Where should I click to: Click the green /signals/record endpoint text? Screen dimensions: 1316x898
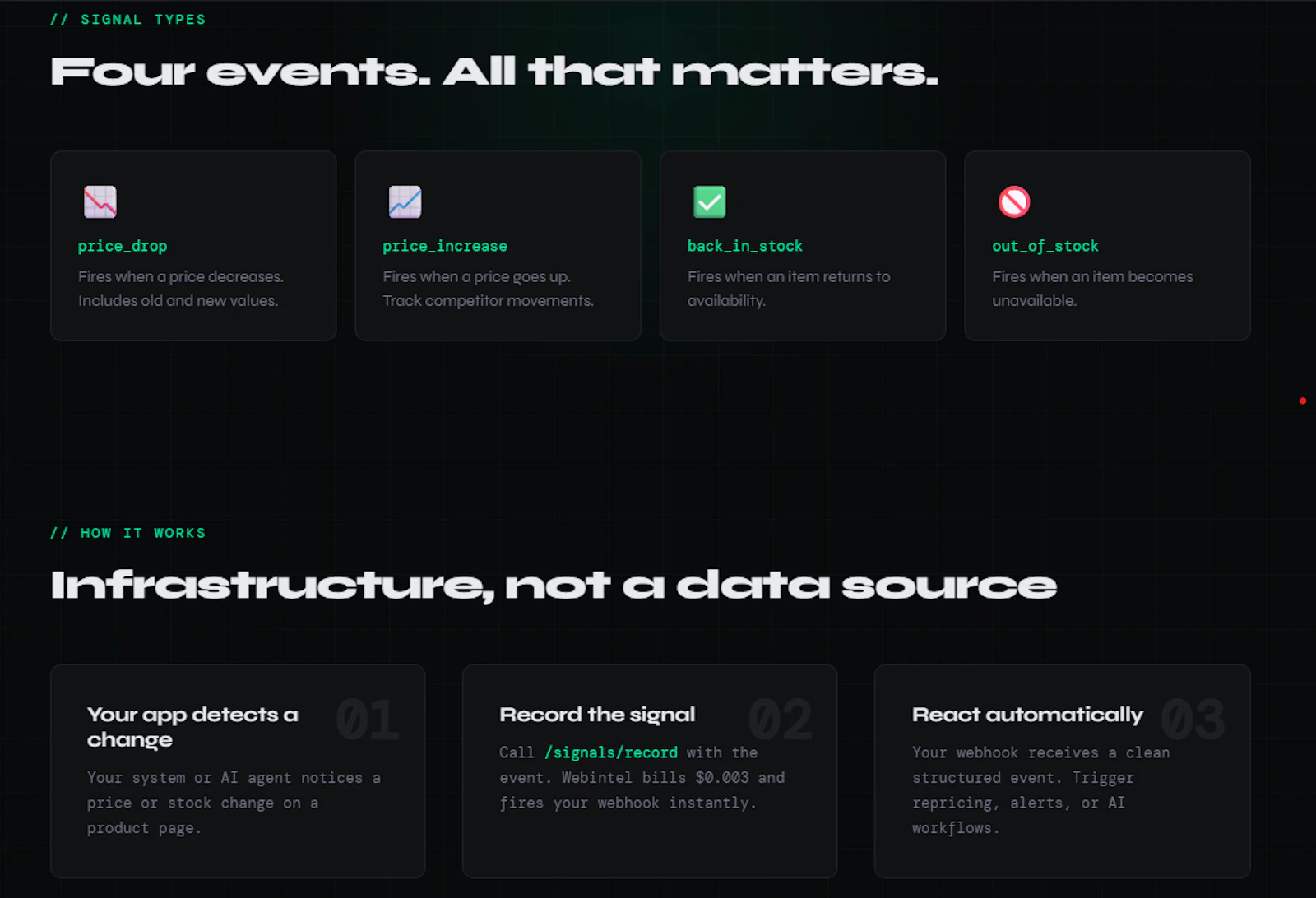pyautogui.click(x=611, y=752)
